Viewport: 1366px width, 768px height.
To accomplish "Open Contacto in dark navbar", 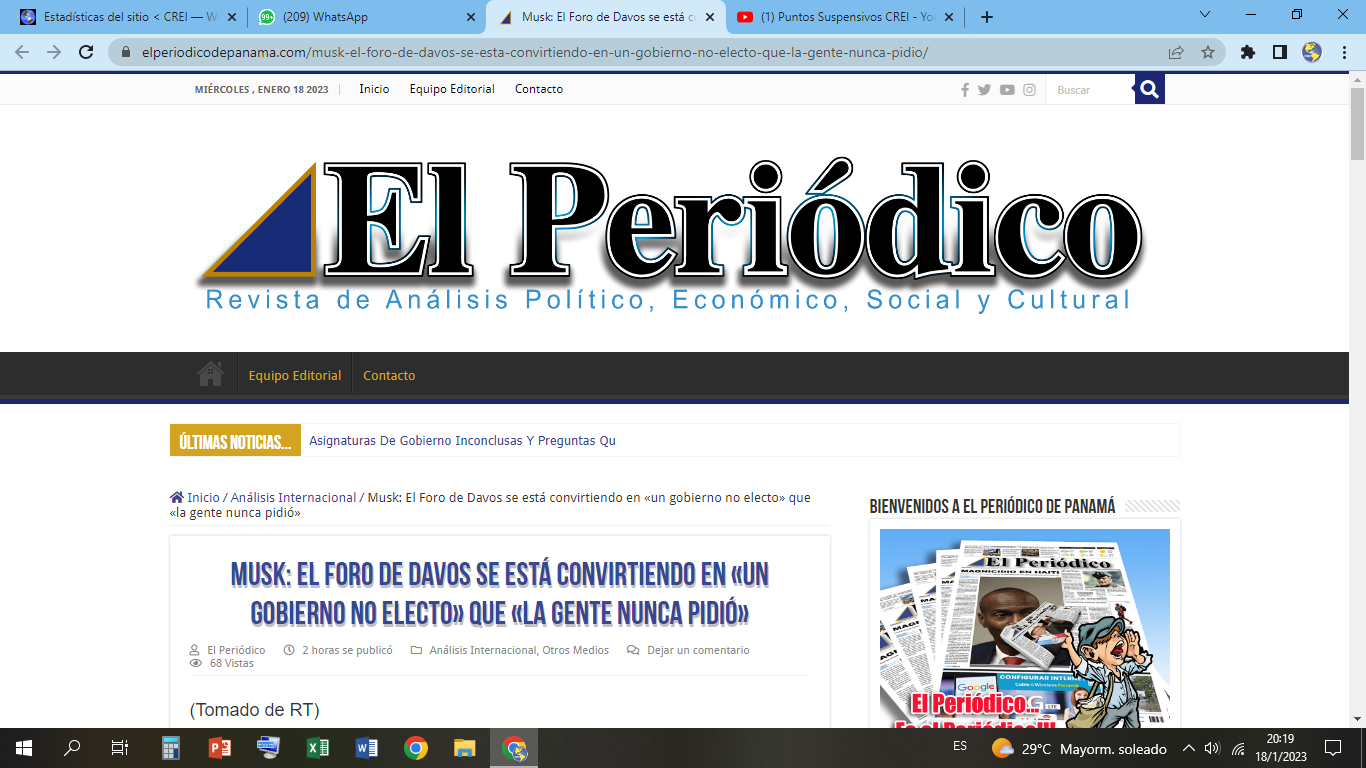I will click(389, 375).
